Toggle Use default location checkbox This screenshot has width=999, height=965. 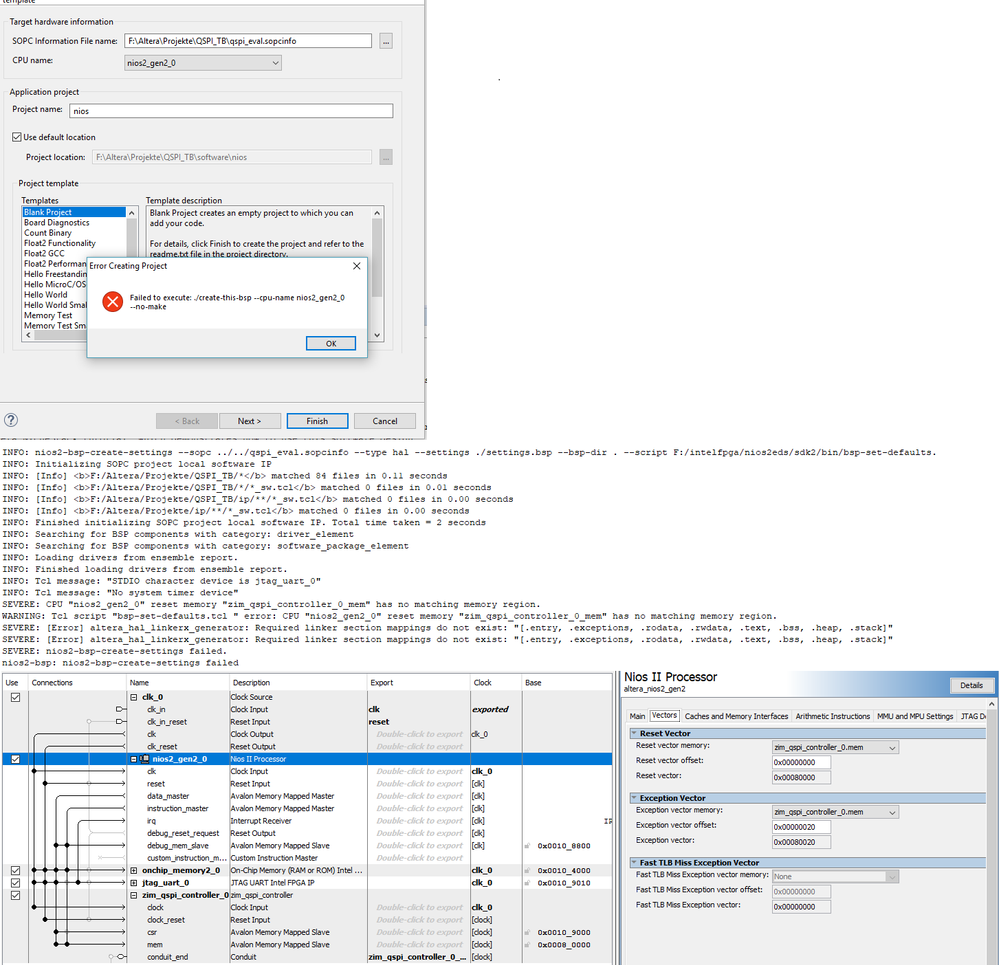coord(17,137)
